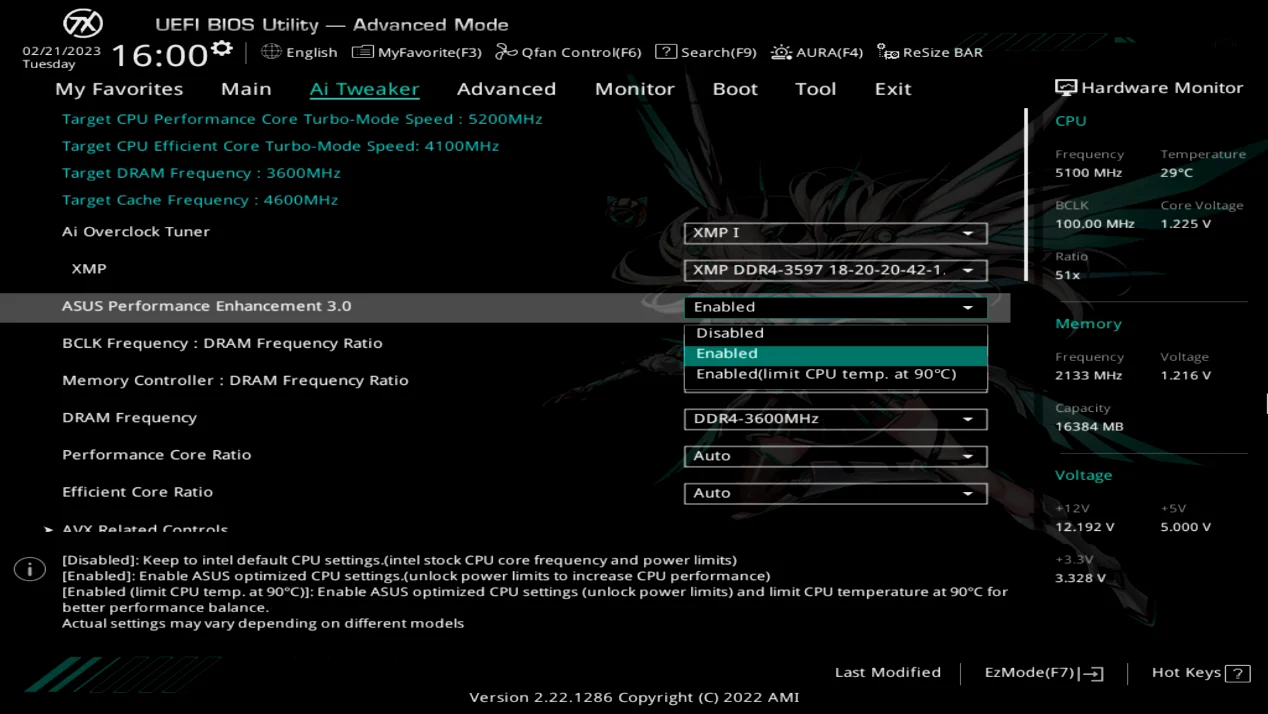Open Search(F9) question mark icon
The height and width of the screenshot is (714, 1268).
(666, 52)
